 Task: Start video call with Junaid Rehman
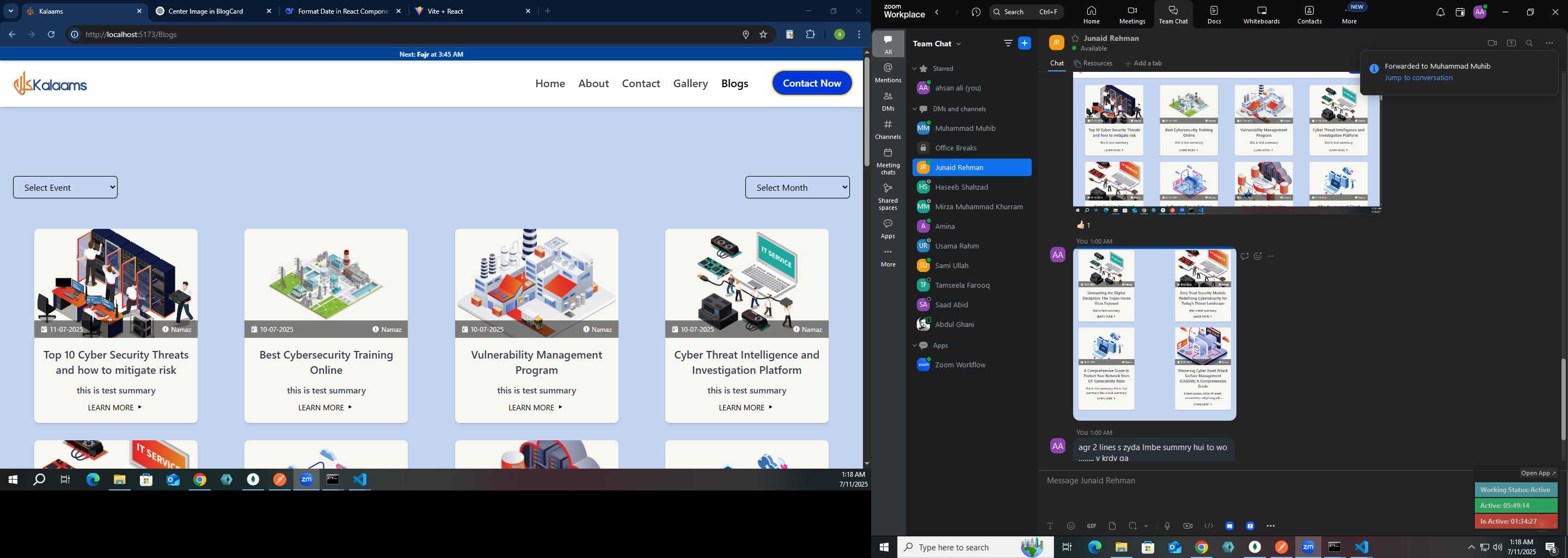1492,43
